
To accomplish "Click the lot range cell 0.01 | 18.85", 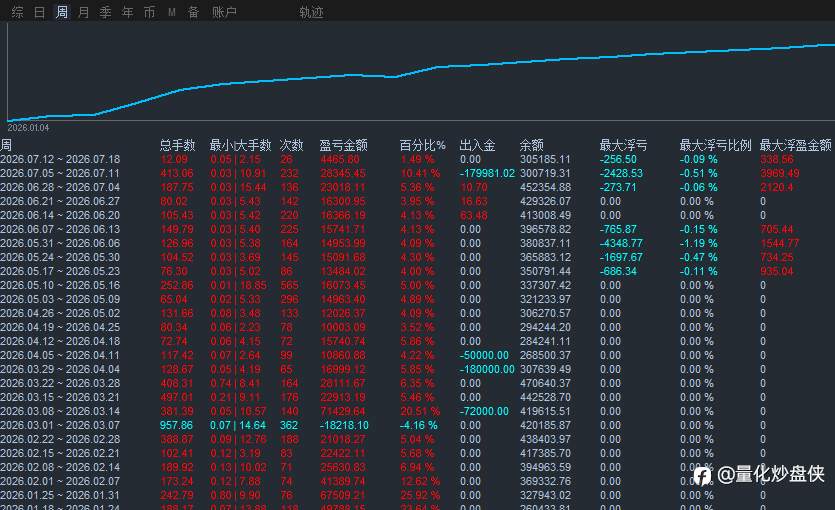I will pos(238,285).
